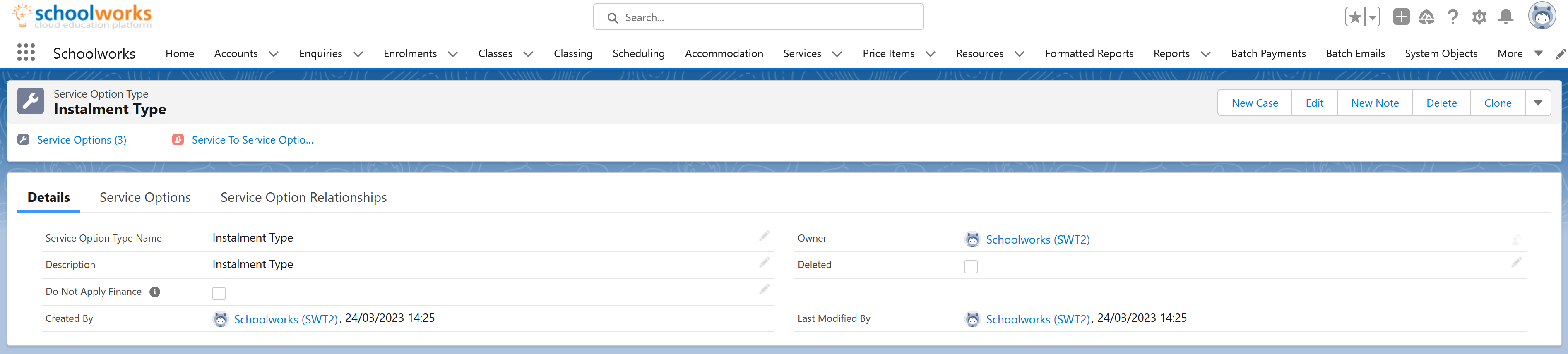Edit the Service Option Type Name field
This screenshot has height=354, width=1568.
tap(764, 236)
